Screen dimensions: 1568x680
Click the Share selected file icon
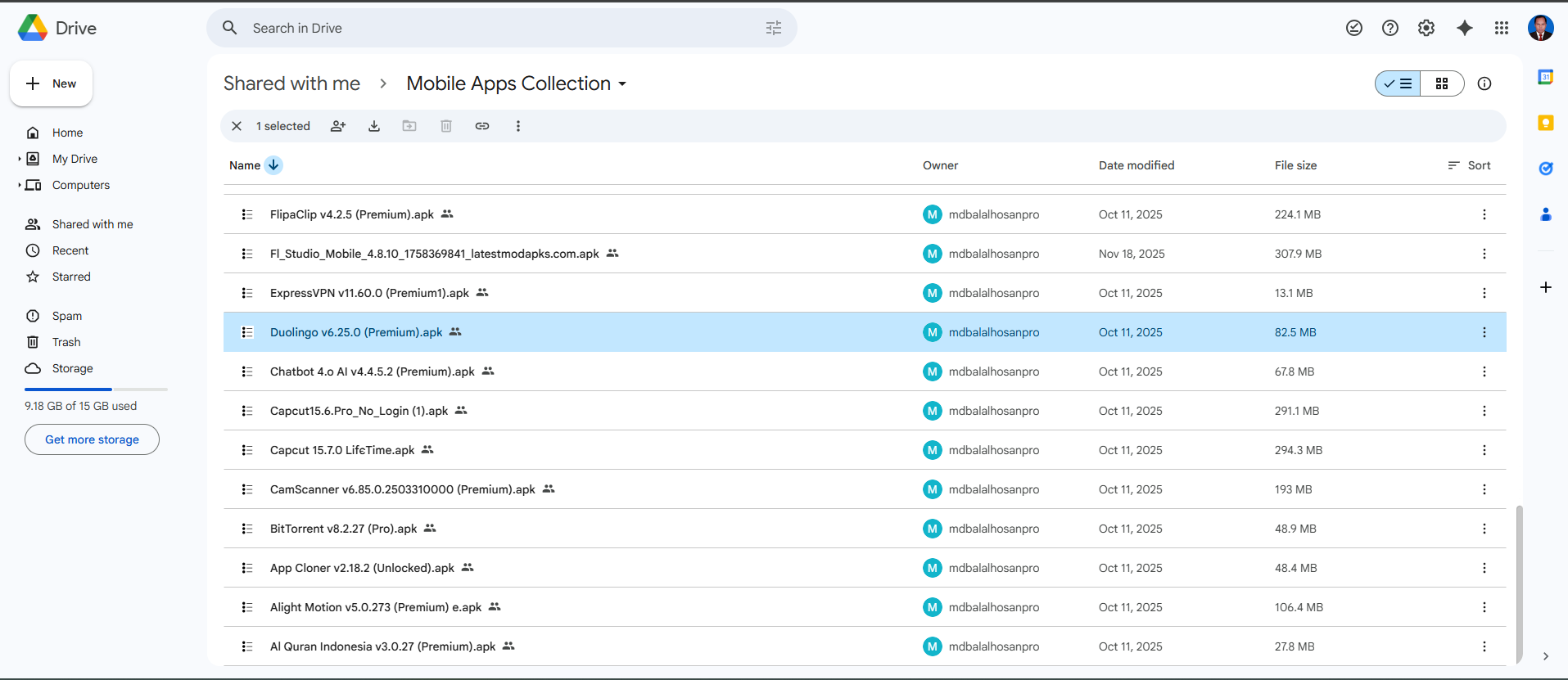pos(338,126)
